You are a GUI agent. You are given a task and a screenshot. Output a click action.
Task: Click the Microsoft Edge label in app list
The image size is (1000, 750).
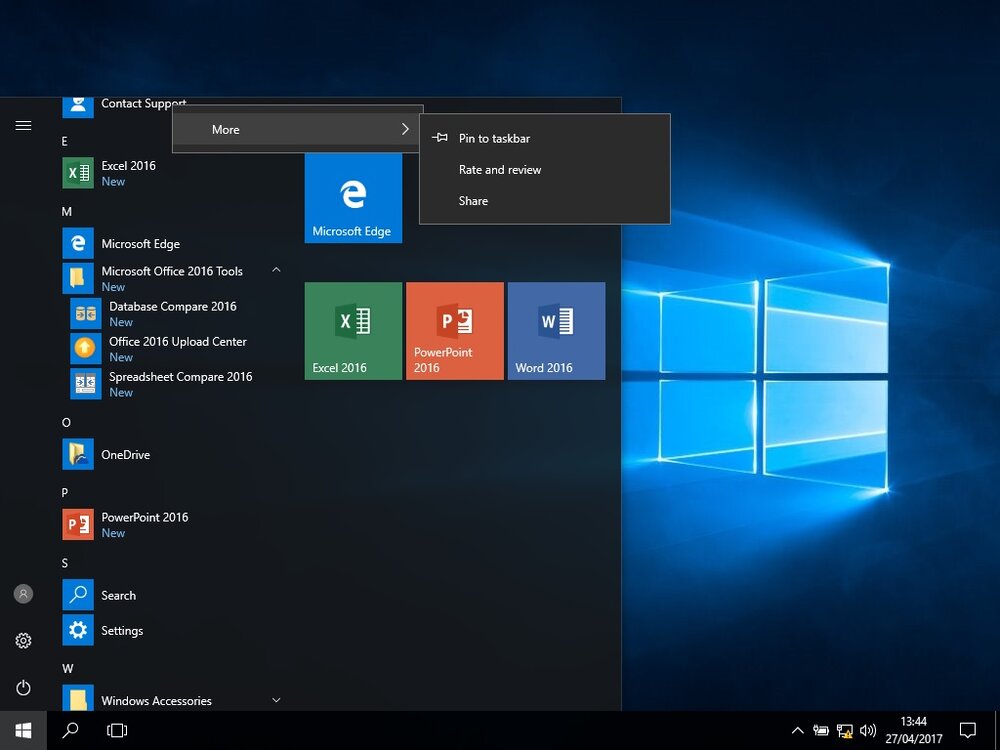coord(140,244)
